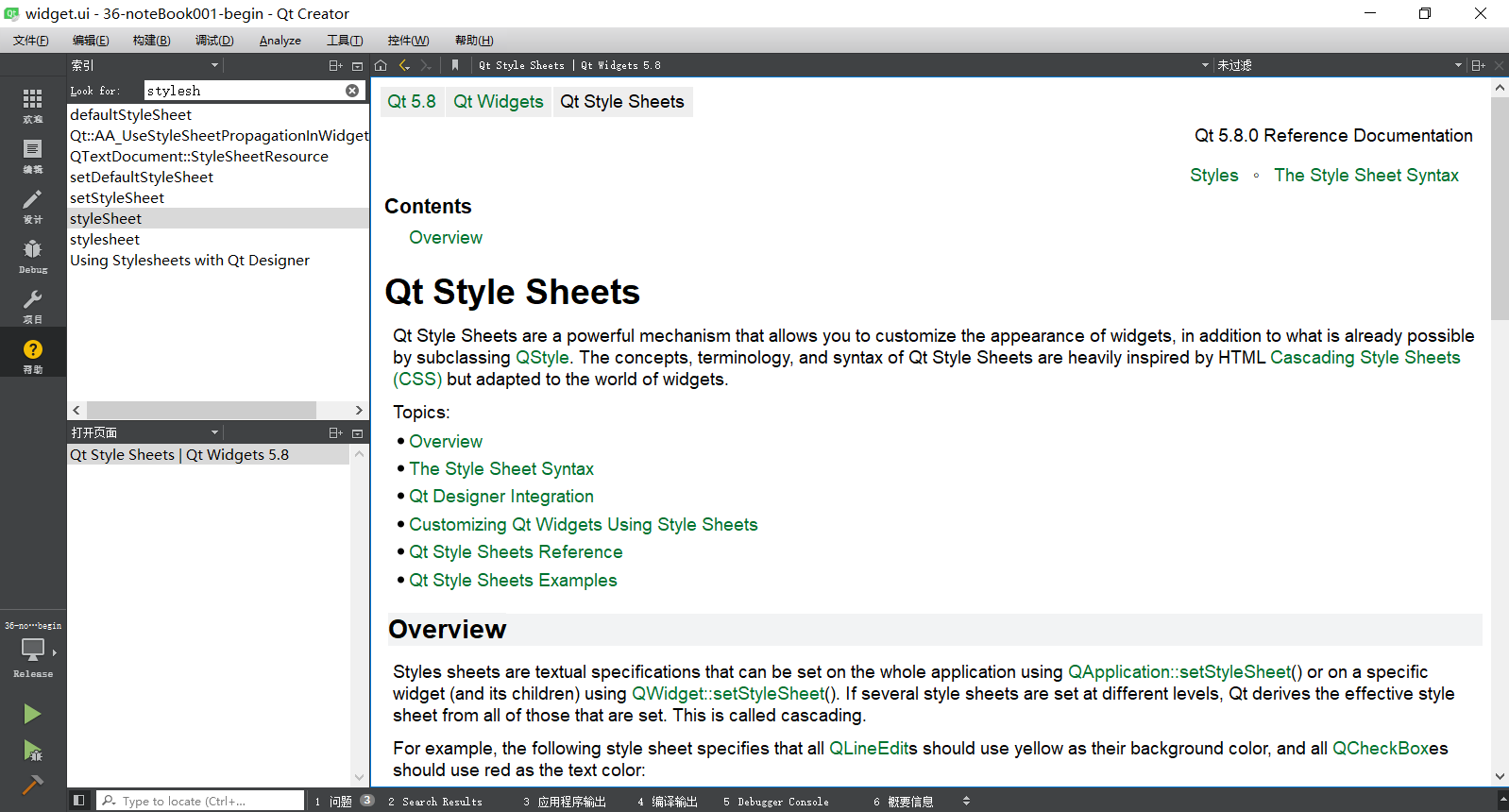Open the 控件 menu
The width and height of the screenshot is (1509, 812).
coord(408,41)
